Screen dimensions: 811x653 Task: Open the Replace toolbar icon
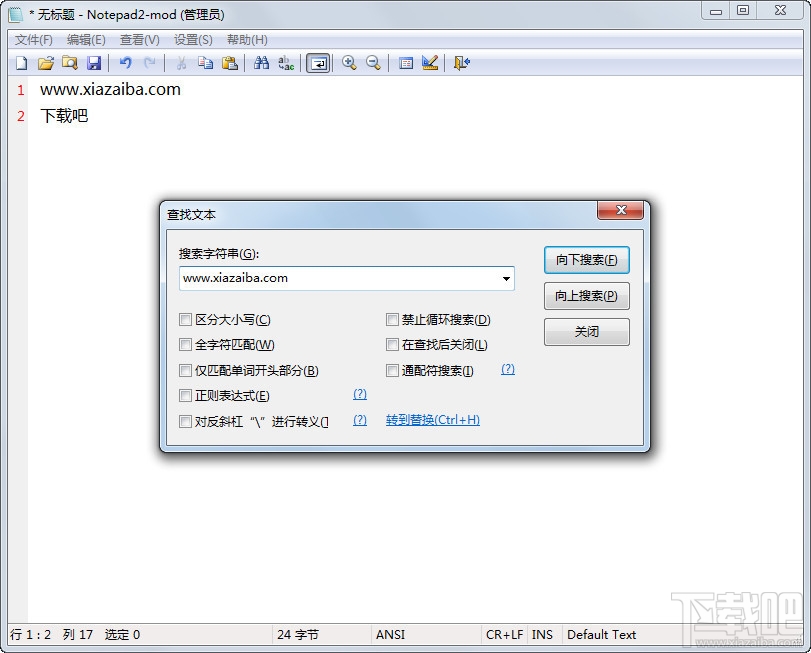(285, 63)
